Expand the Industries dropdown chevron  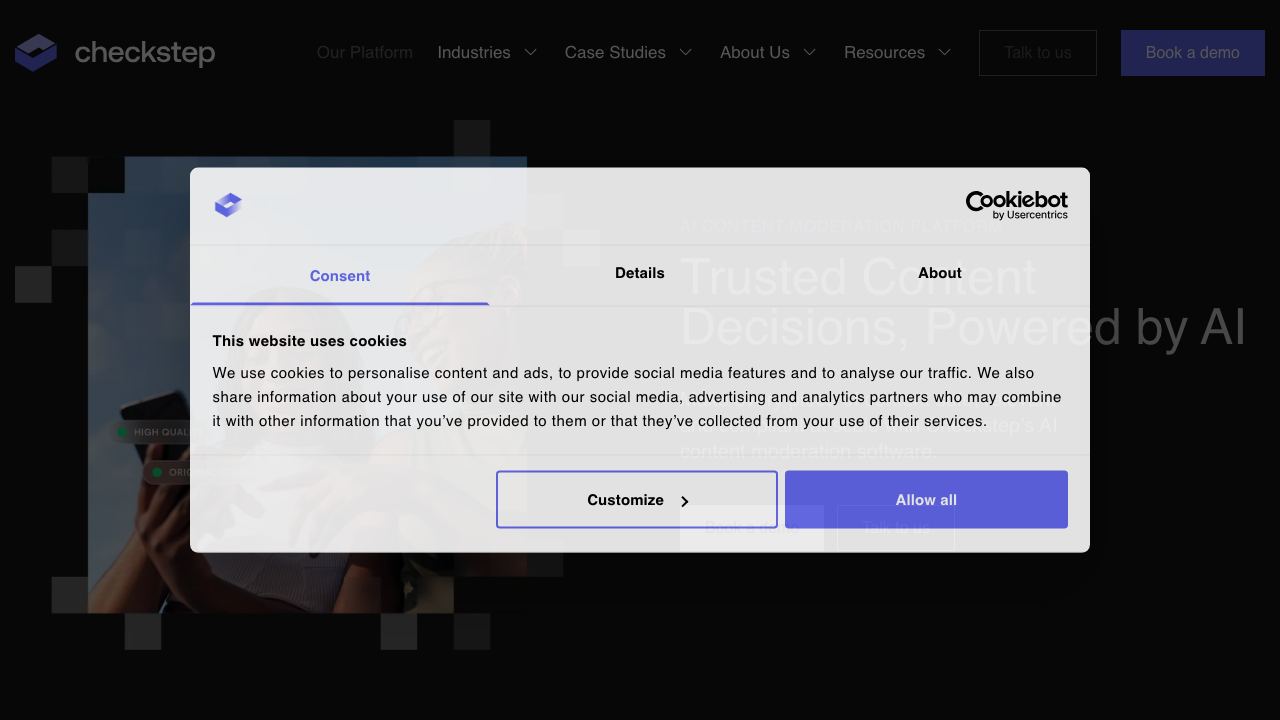tap(531, 52)
